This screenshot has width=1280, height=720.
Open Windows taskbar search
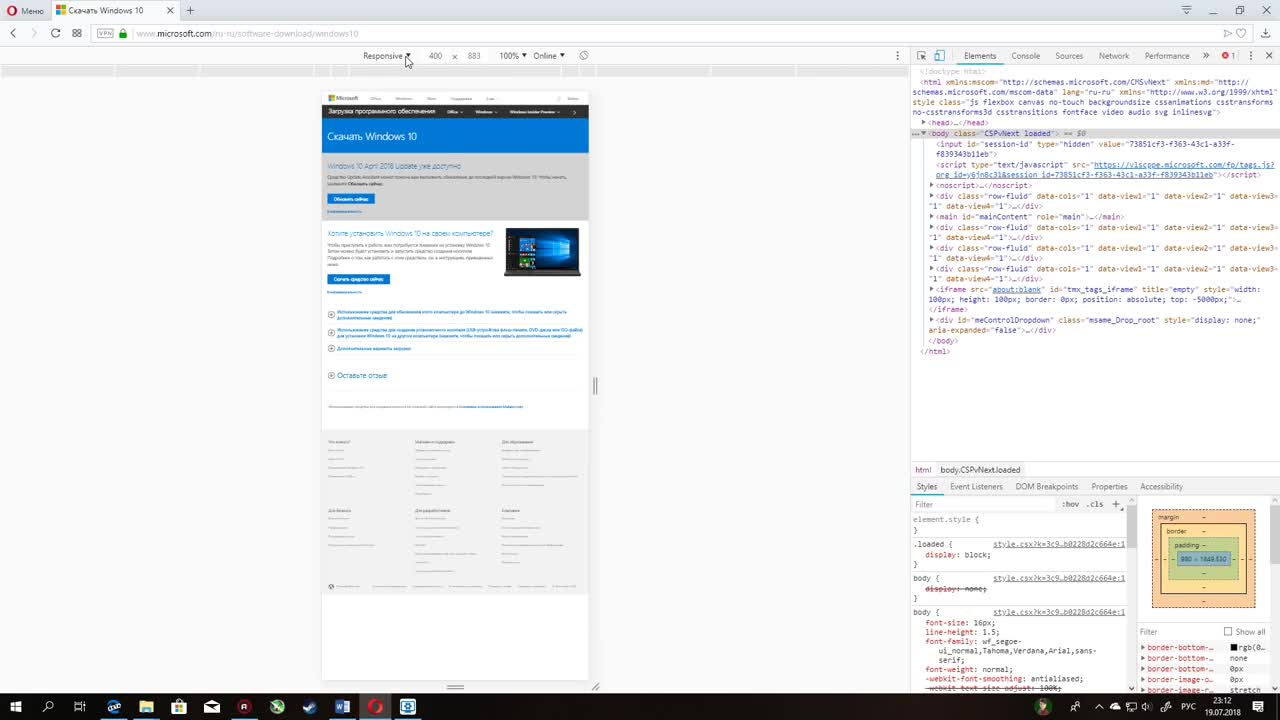[48, 707]
